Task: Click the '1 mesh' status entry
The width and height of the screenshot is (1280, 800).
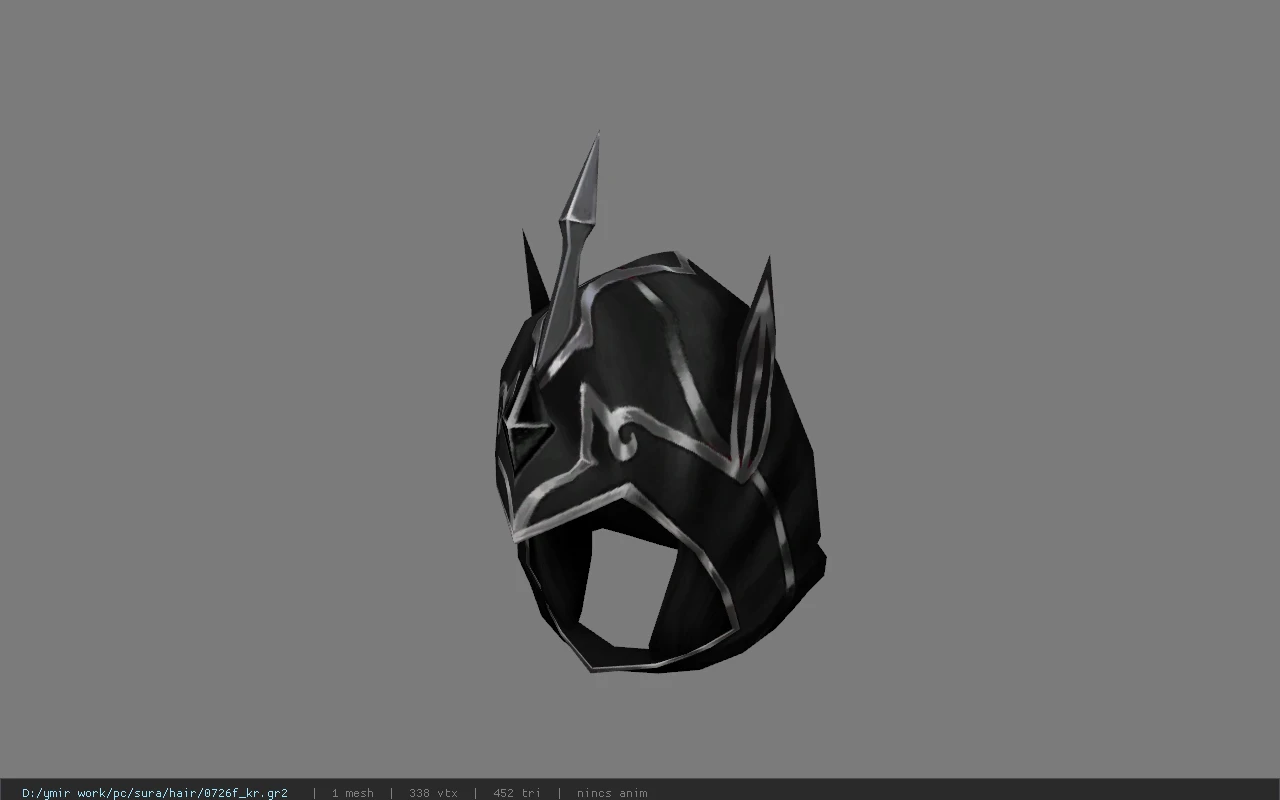Action: (x=353, y=793)
